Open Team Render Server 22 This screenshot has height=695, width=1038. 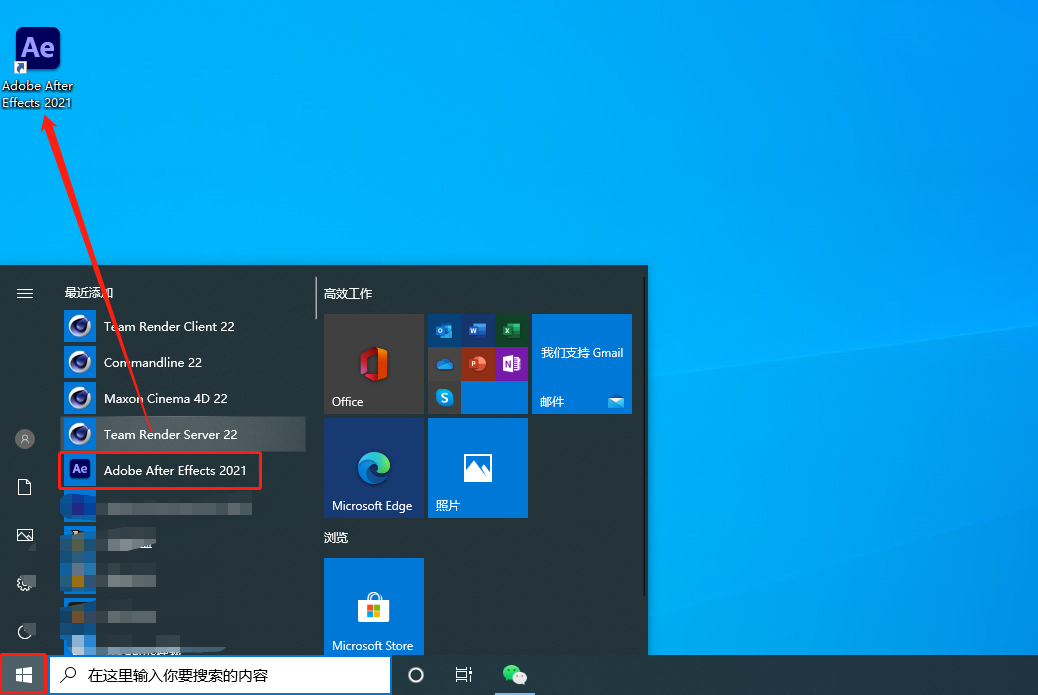click(170, 434)
